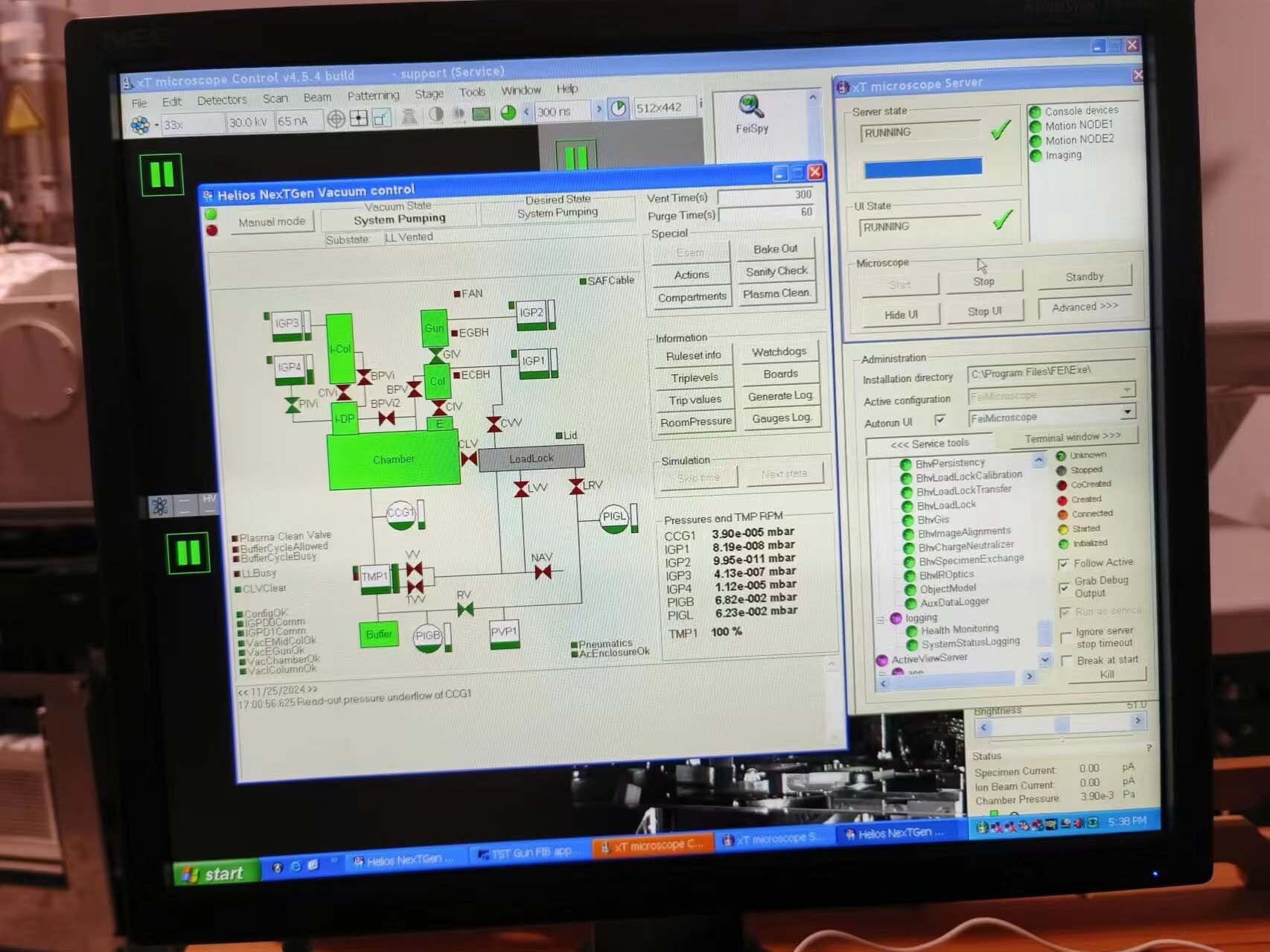Toggle the Autorun UI checkbox
The height and width of the screenshot is (952, 1270).
tap(939, 420)
